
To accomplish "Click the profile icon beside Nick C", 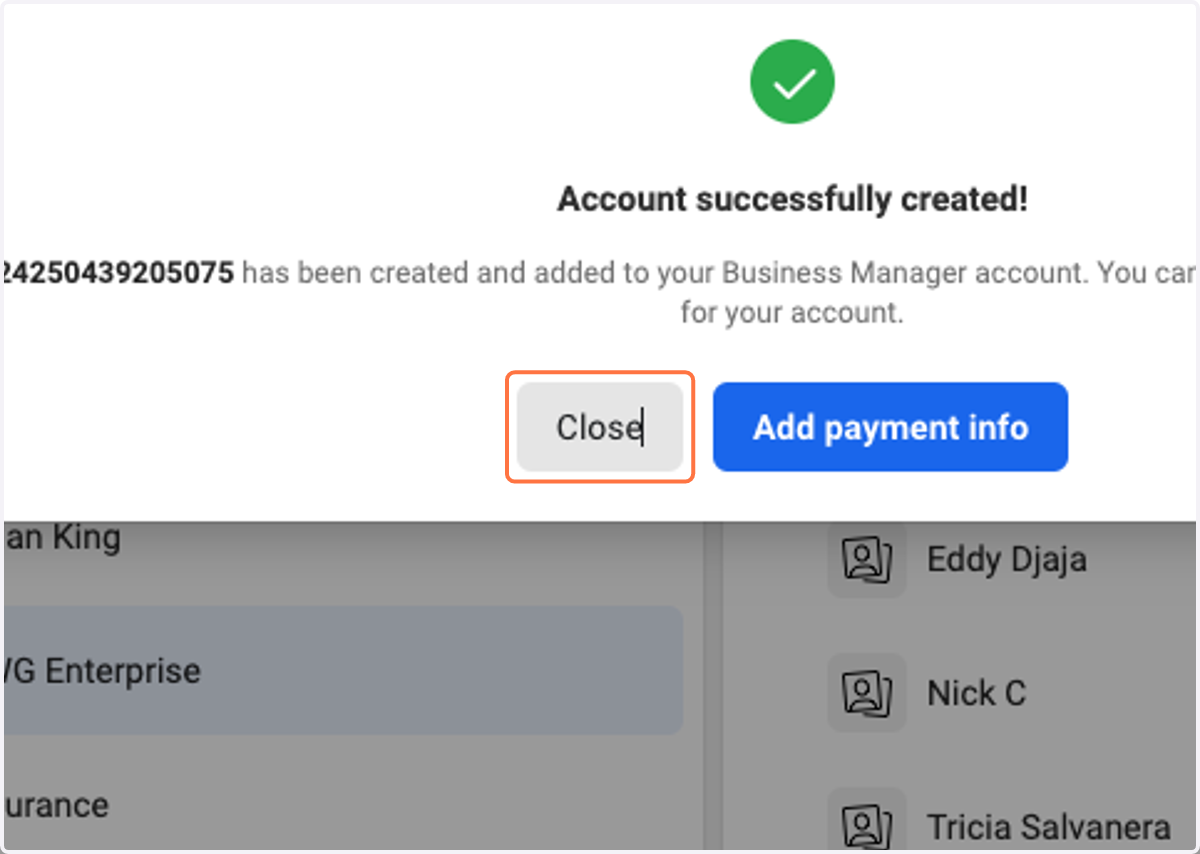I will tap(866, 692).
